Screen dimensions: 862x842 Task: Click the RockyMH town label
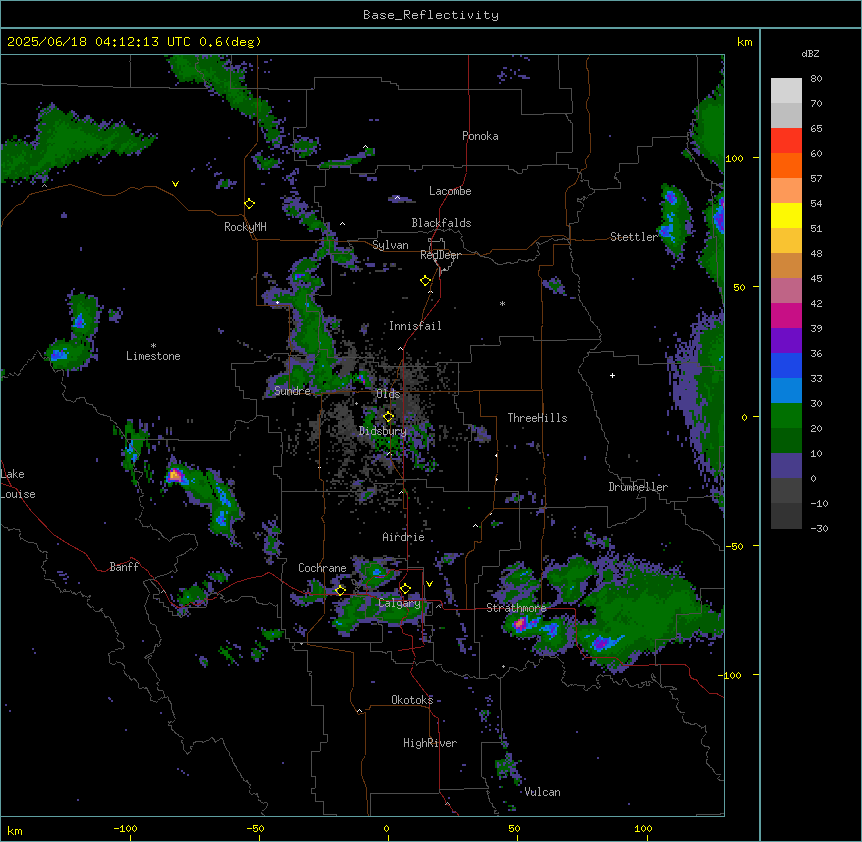point(245,227)
